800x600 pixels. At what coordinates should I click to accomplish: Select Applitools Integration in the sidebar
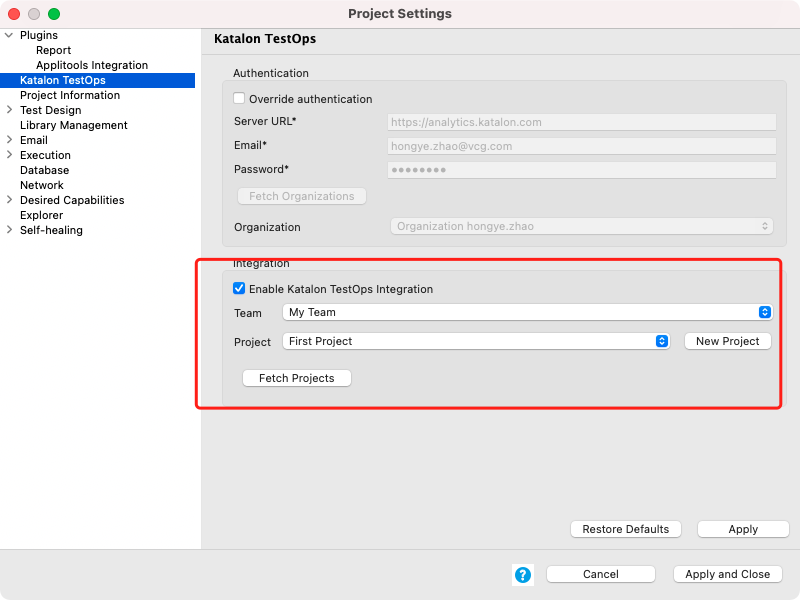tap(92, 65)
